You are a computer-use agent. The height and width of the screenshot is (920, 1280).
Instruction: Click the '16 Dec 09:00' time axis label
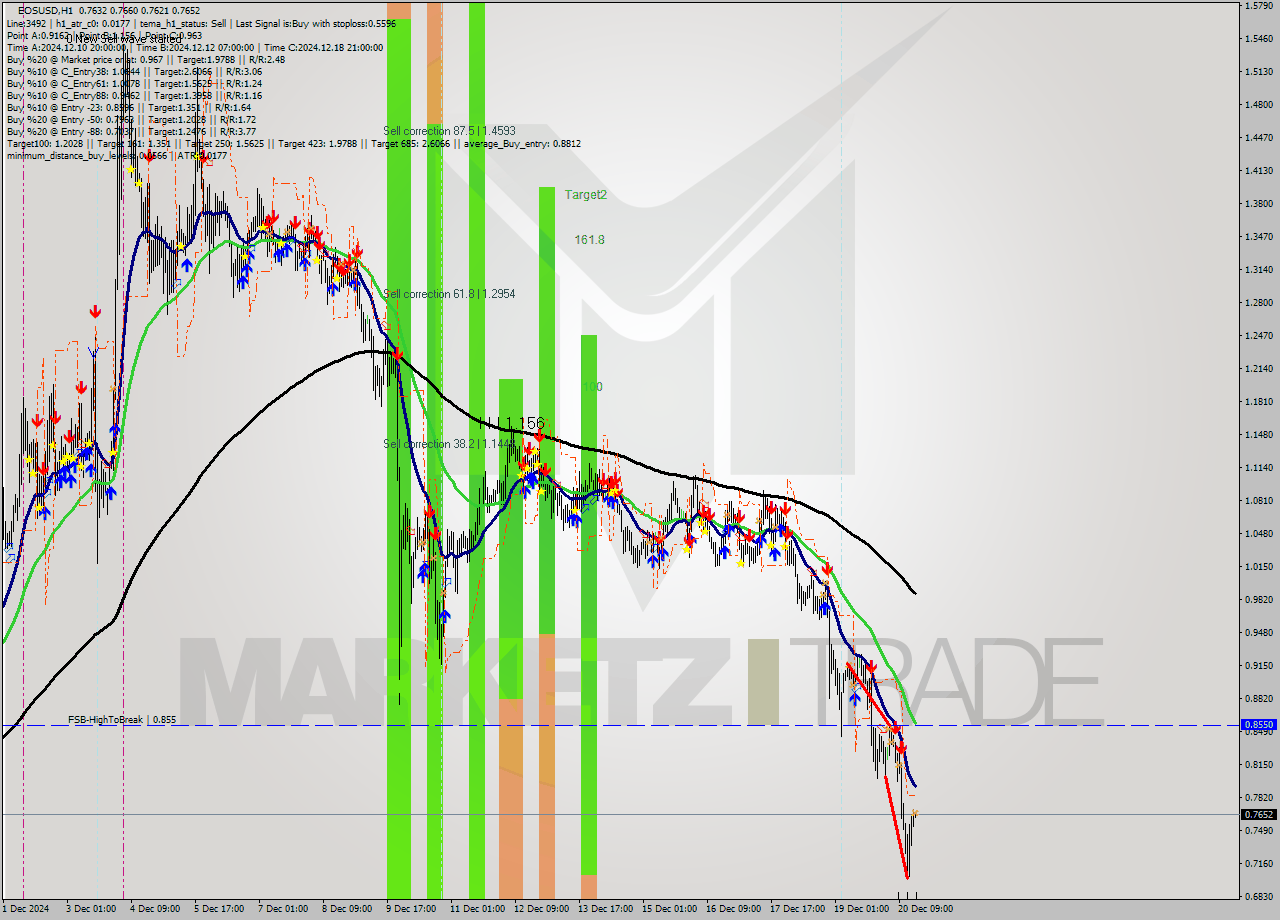733,909
